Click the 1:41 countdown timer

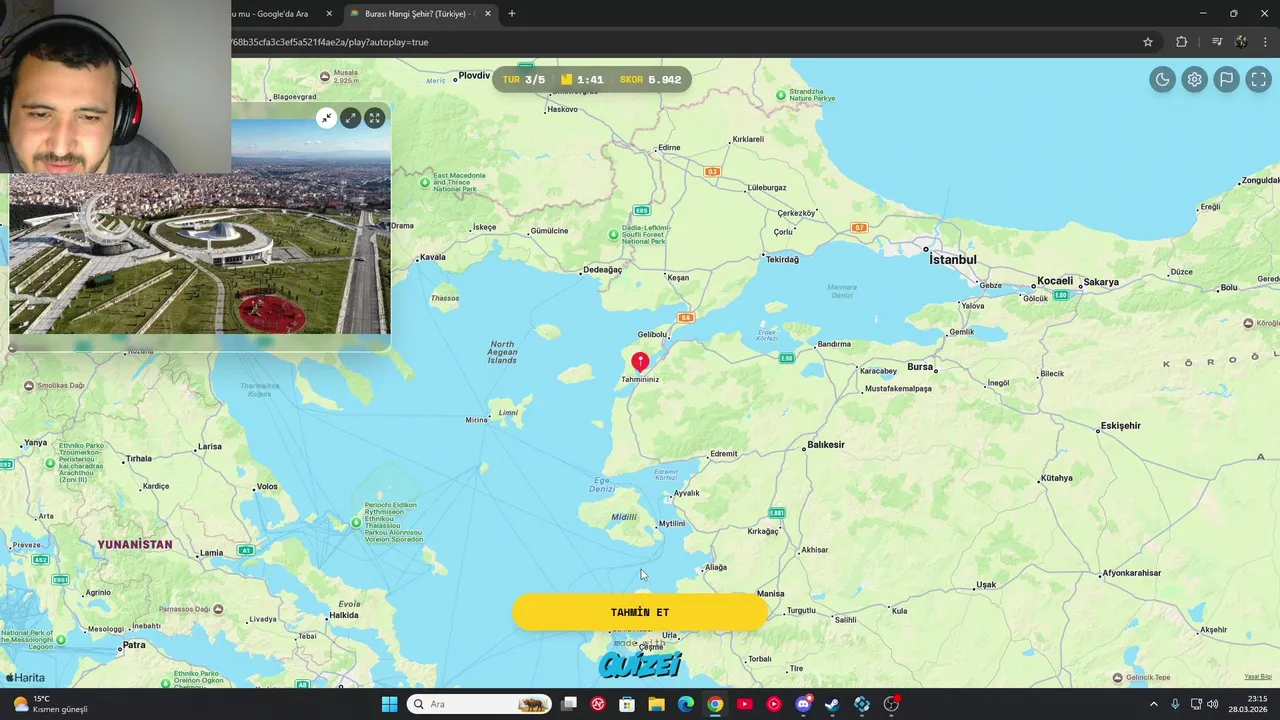(x=582, y=80)
